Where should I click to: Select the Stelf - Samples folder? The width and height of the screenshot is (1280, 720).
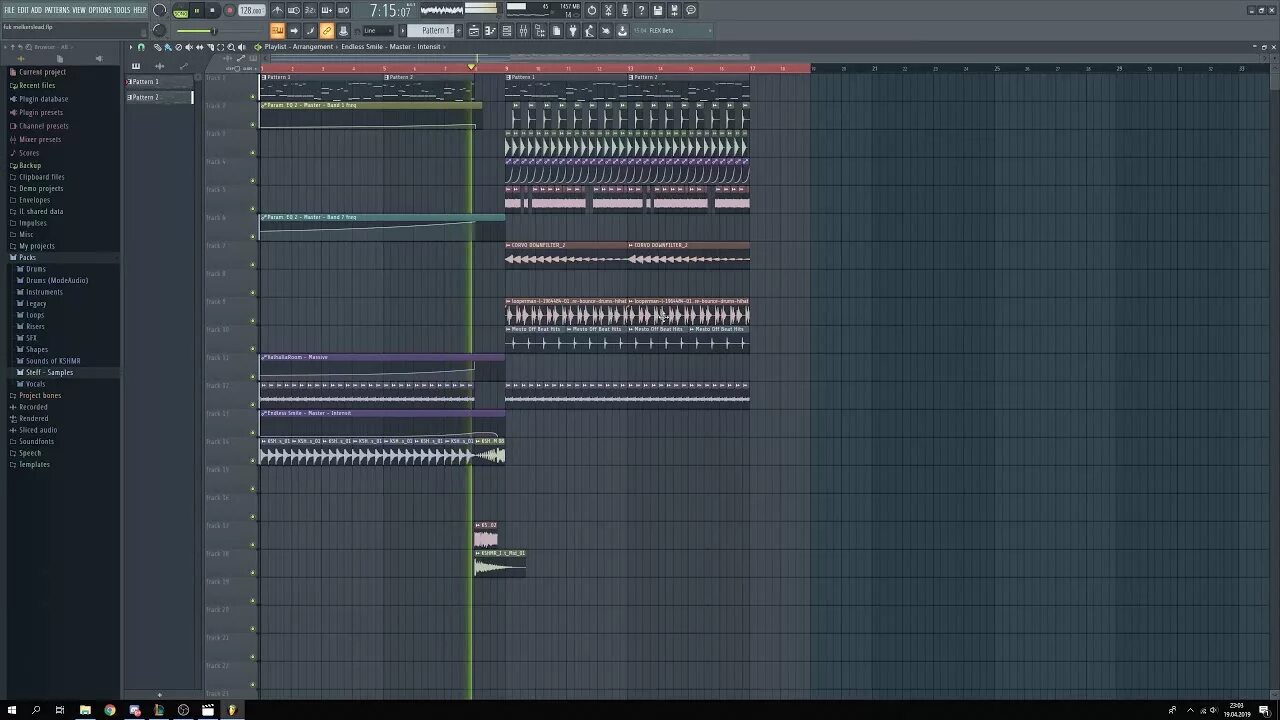(49, 372)
